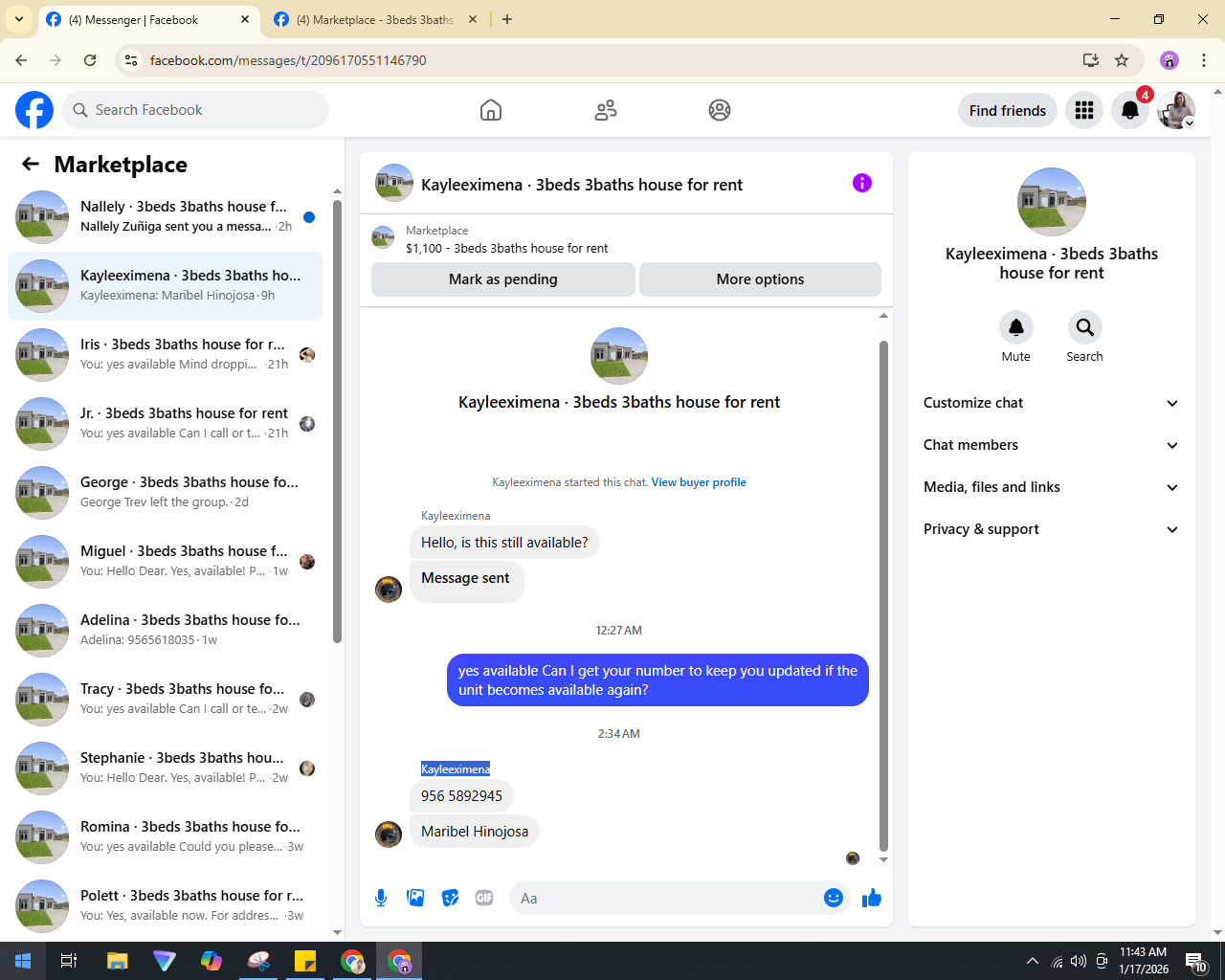Open site information icon in address bar

pyautogui.click(x=131, y=60)
